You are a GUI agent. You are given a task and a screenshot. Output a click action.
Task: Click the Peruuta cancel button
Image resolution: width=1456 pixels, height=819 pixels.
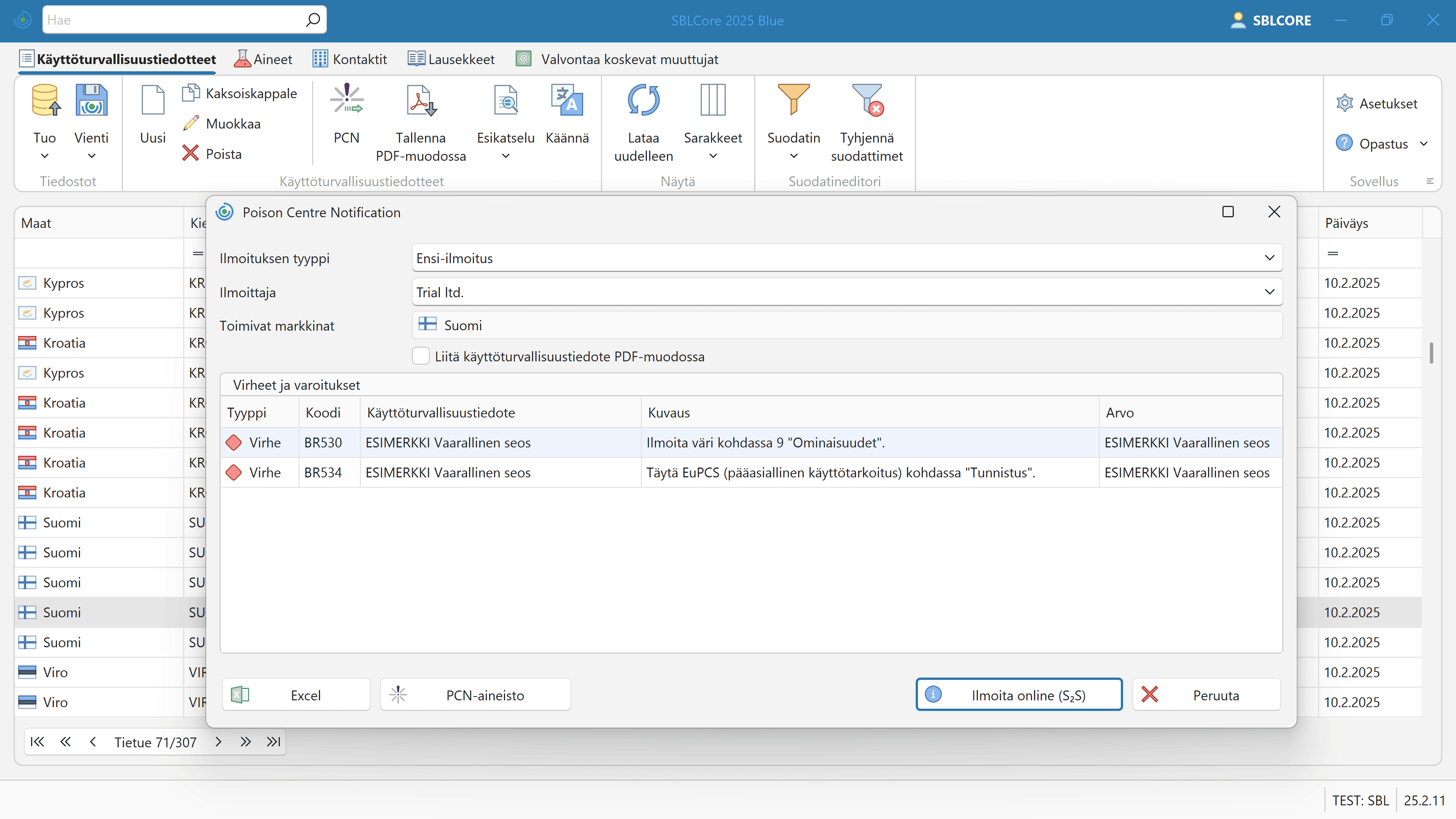point(1206,695)
